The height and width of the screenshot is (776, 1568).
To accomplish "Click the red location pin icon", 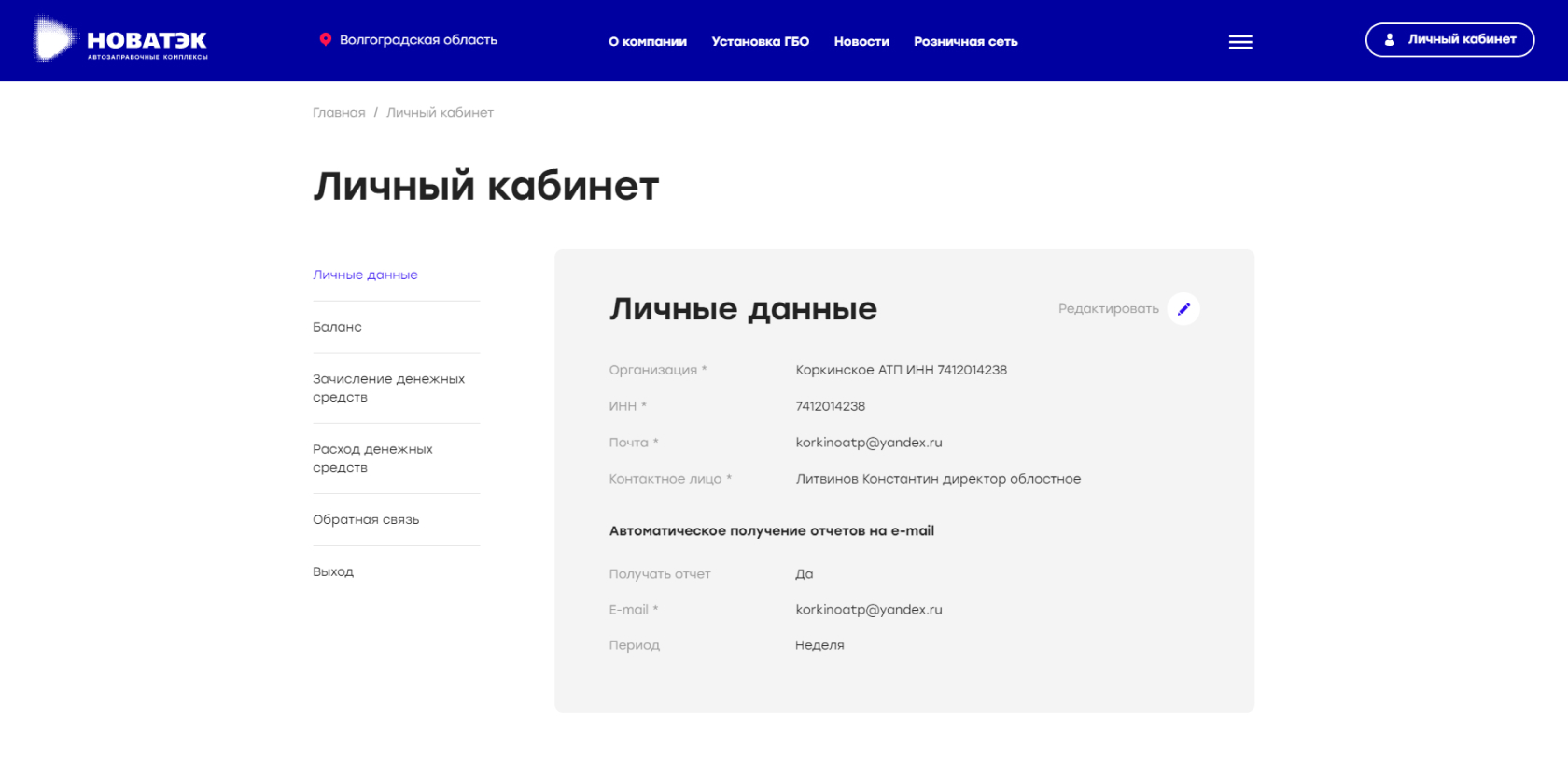I will pos(325,39).
